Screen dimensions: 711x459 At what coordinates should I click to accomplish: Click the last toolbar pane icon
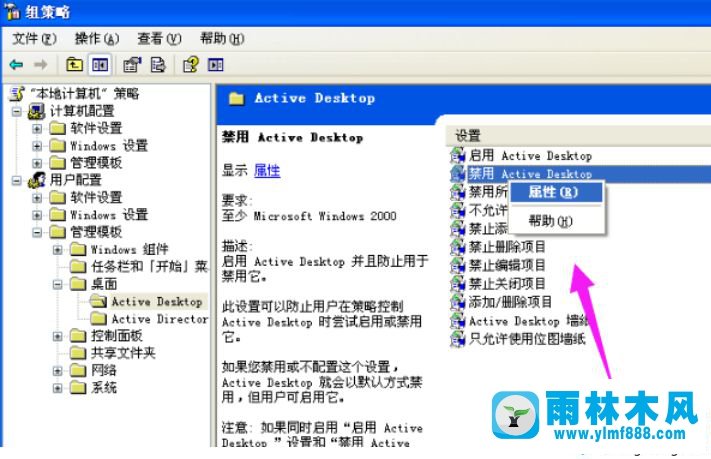[x=216, y=65]
